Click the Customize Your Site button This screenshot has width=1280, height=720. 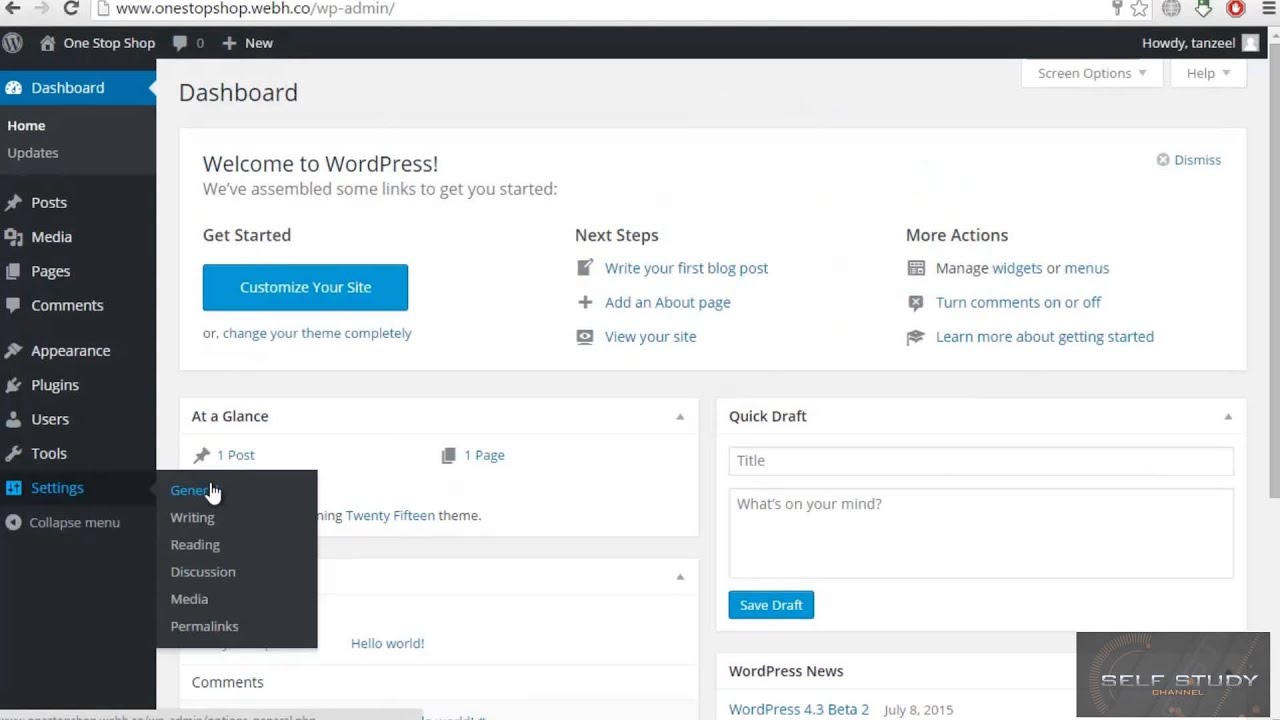tap(305, 287)
